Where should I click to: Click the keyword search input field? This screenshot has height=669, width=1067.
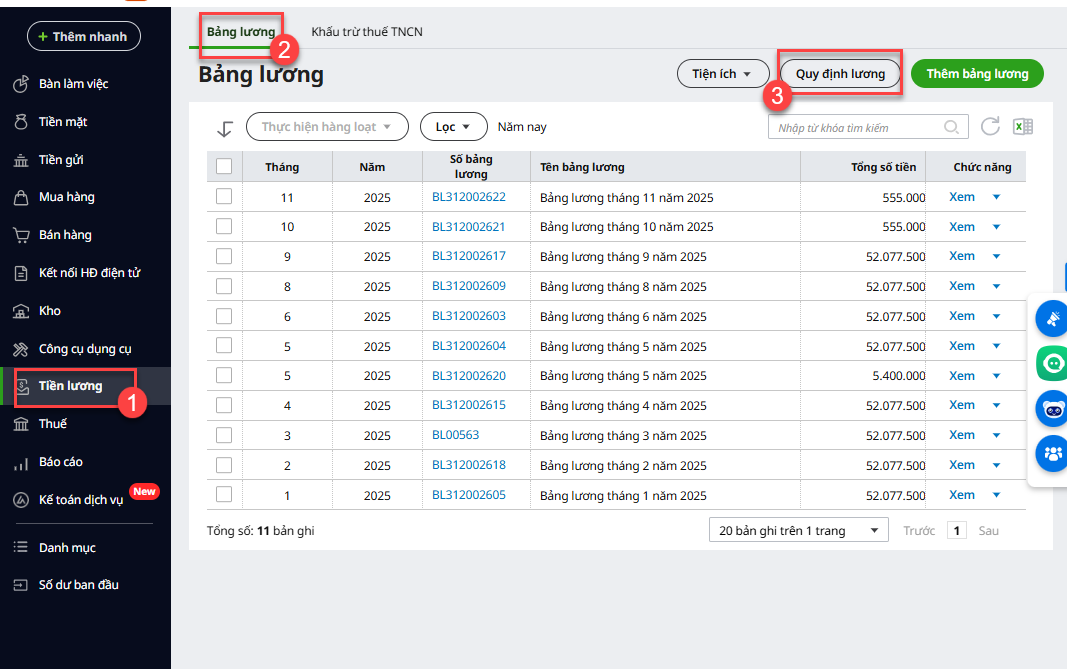coord(857,128)
